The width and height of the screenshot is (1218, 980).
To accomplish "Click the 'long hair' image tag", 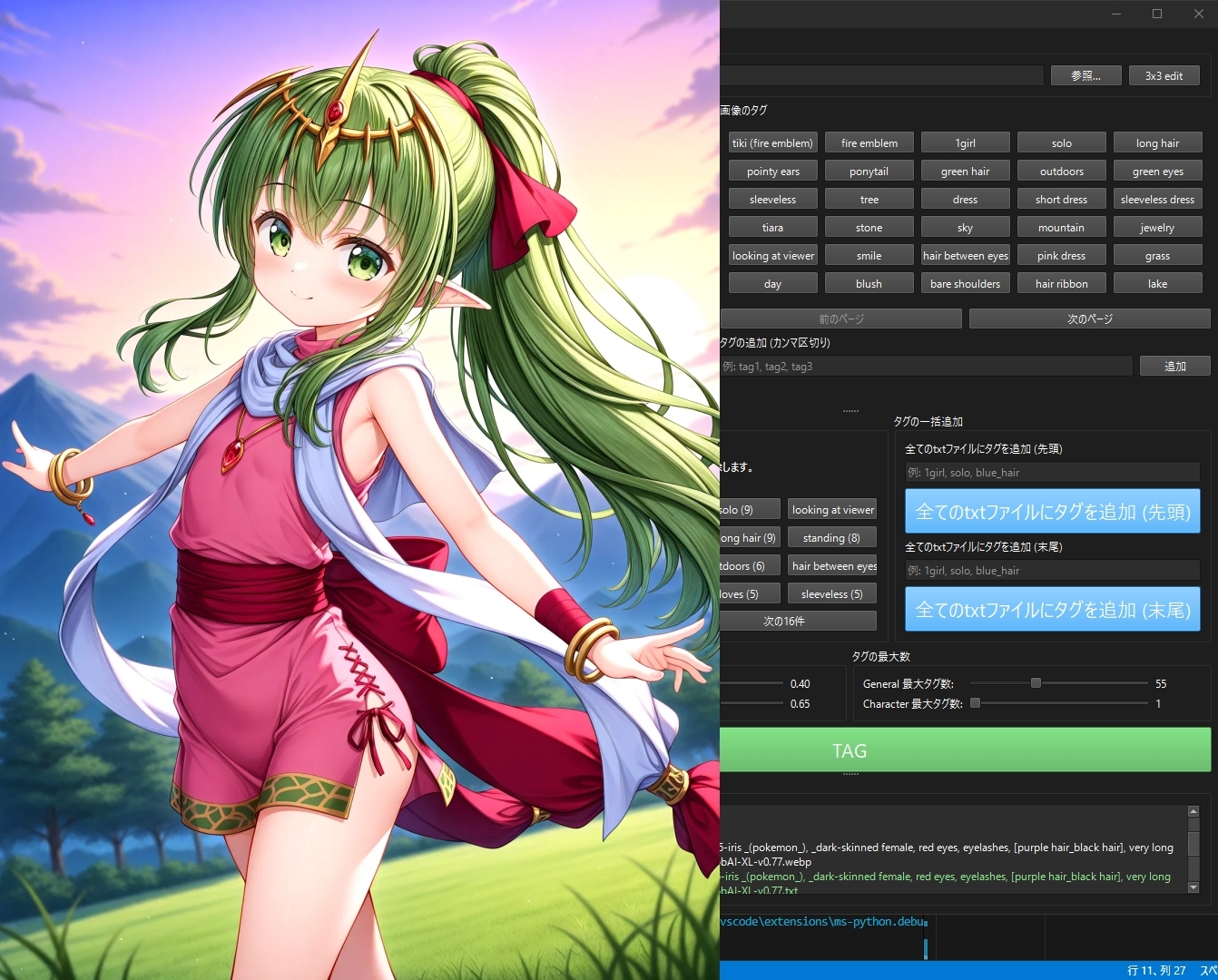I will [x=1157, y=143].
